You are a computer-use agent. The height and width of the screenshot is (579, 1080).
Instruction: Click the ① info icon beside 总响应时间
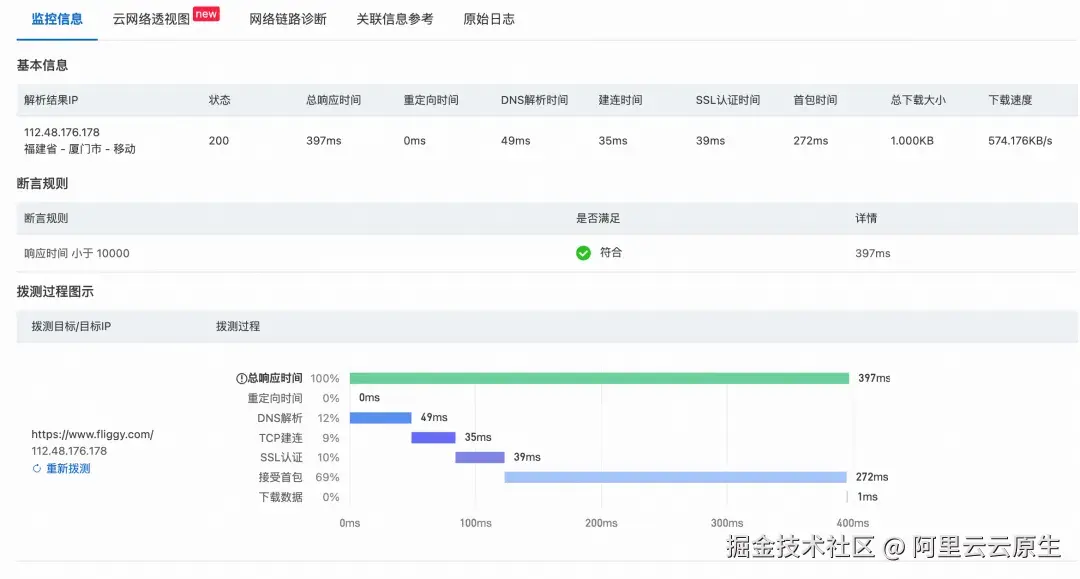click(241, 377)
